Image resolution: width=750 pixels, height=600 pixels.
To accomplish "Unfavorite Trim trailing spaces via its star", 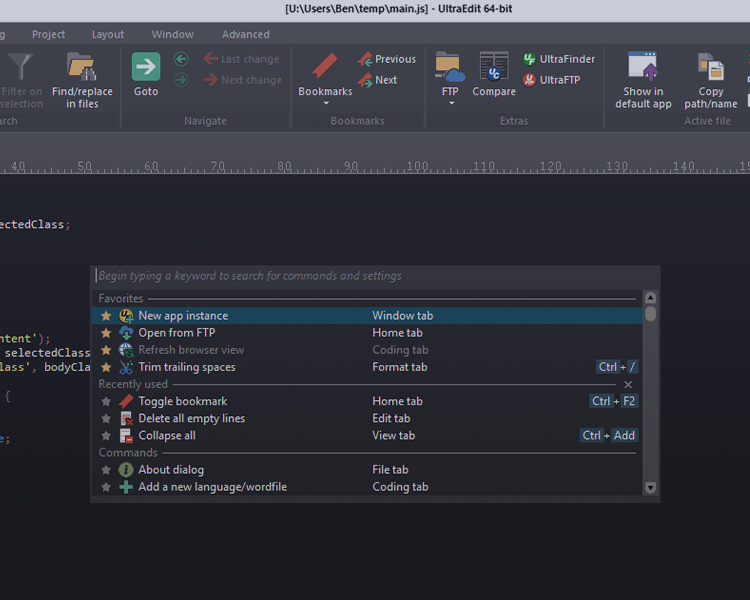I will 106,367.
